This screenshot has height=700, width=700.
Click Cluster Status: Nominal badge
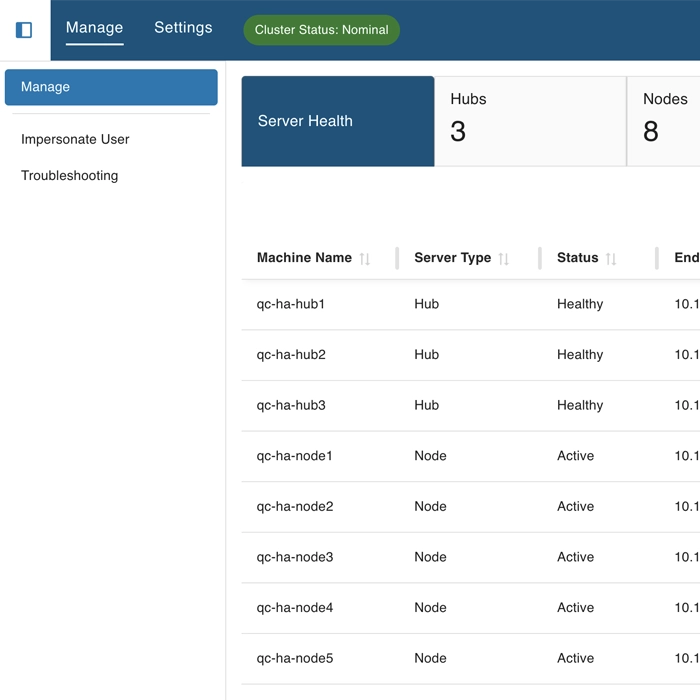click(321, 30)
